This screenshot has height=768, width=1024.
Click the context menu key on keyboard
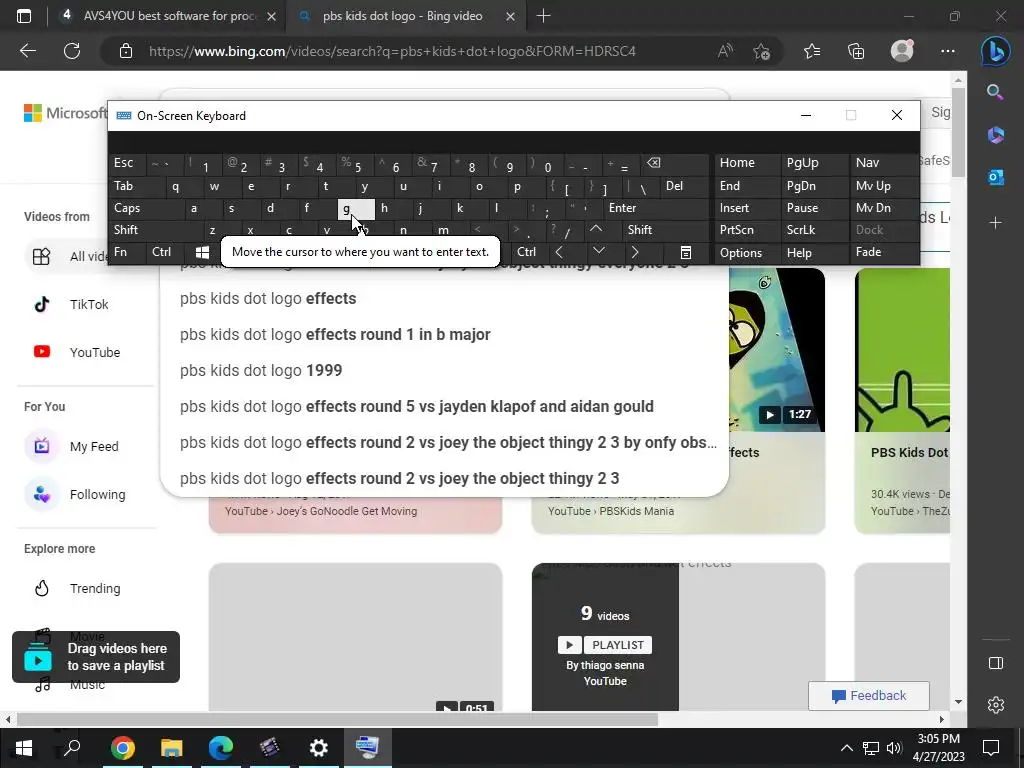(685, 253)
